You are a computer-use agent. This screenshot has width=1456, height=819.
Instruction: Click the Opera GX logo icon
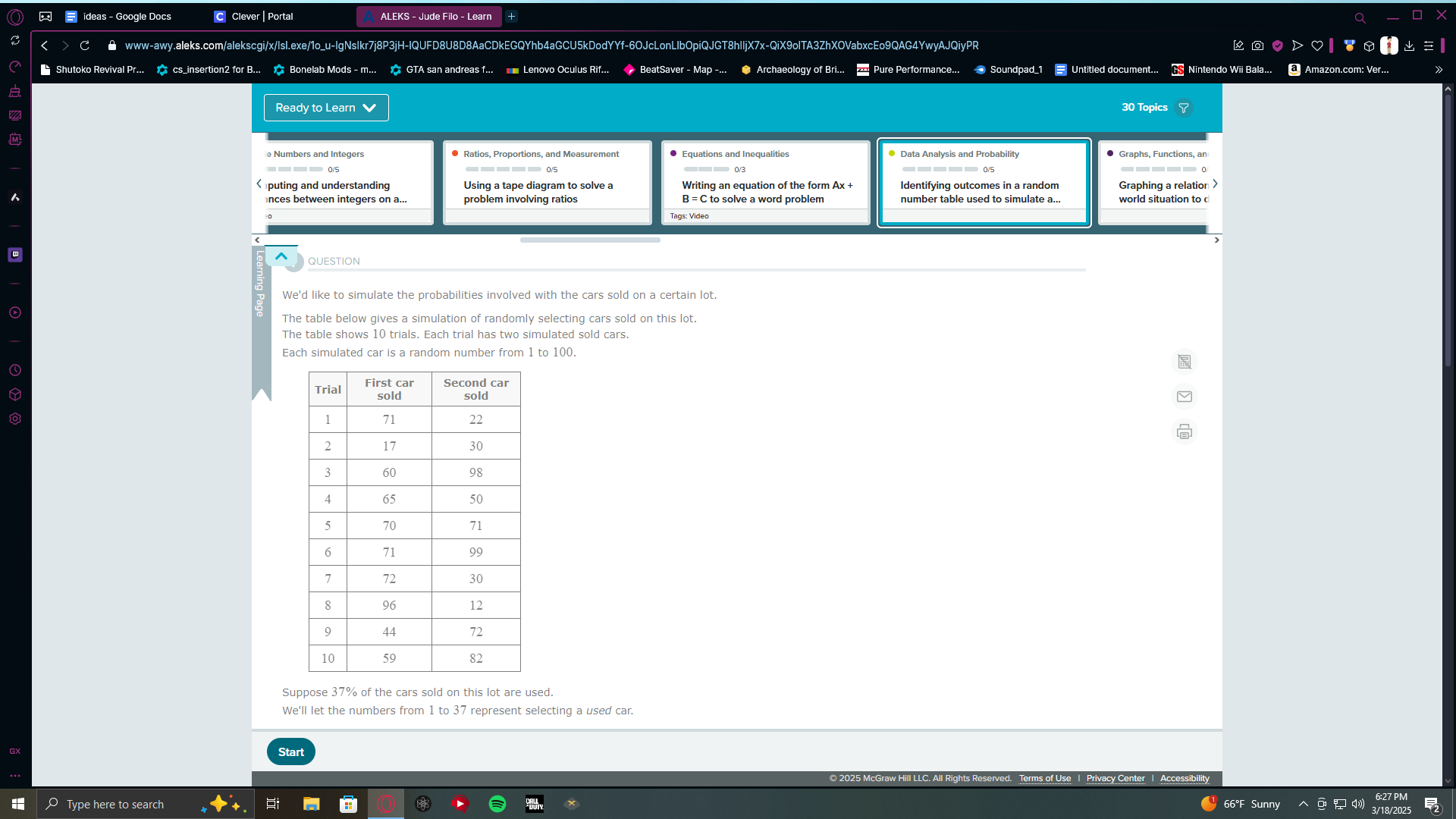click(15, 17)
